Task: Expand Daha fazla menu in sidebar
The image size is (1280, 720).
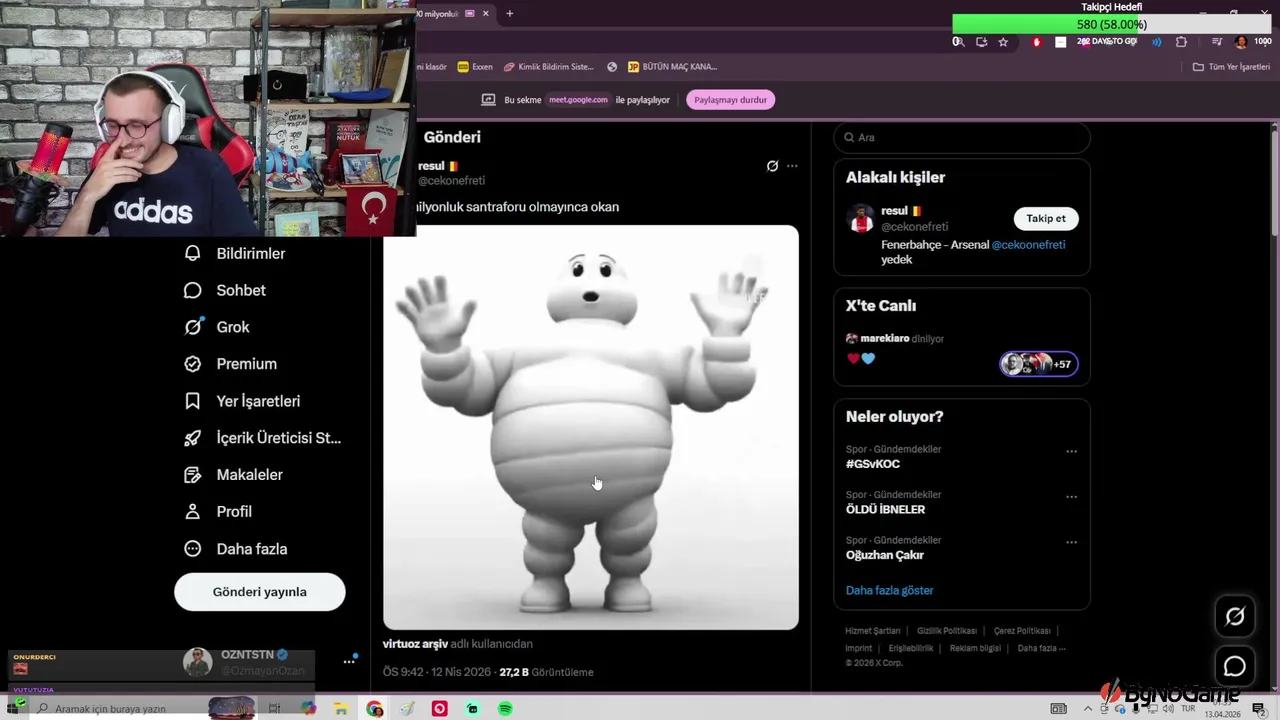Action: pos(236,549)
